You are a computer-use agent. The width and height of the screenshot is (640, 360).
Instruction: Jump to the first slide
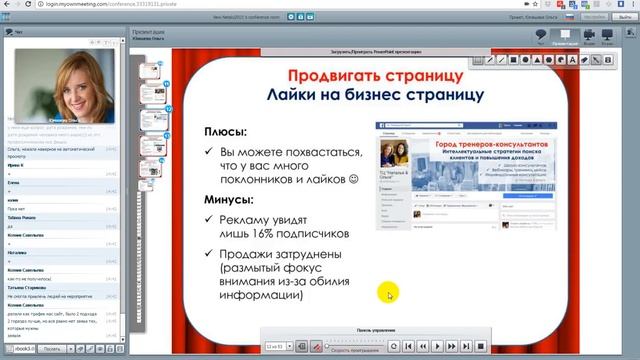(408, 347)
